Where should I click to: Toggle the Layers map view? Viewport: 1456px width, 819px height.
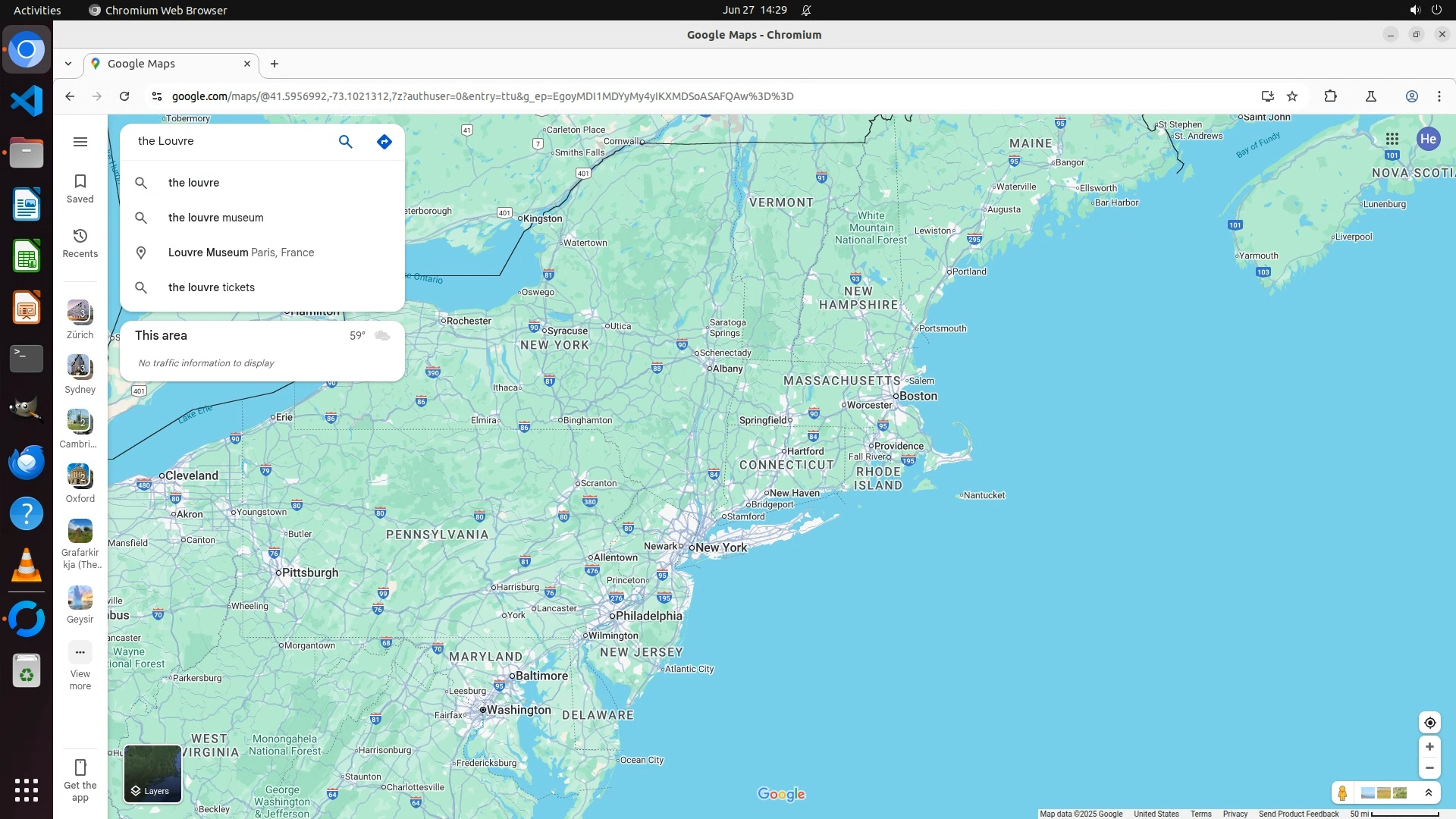pos(152,773)
